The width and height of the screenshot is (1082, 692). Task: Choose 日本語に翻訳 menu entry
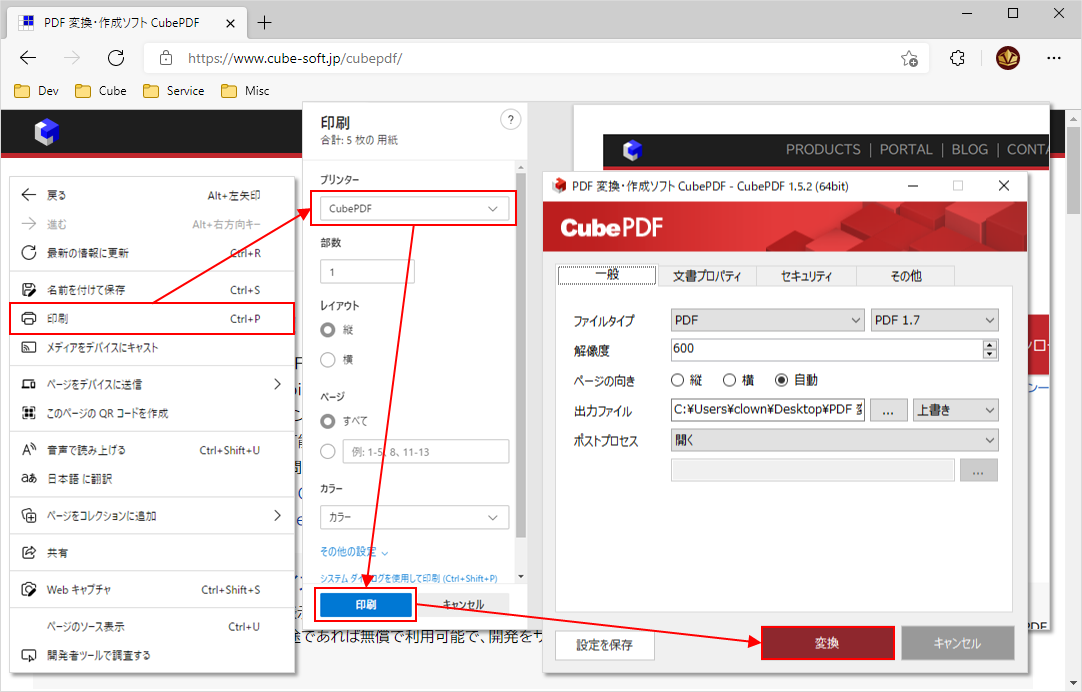coord(152,478)
